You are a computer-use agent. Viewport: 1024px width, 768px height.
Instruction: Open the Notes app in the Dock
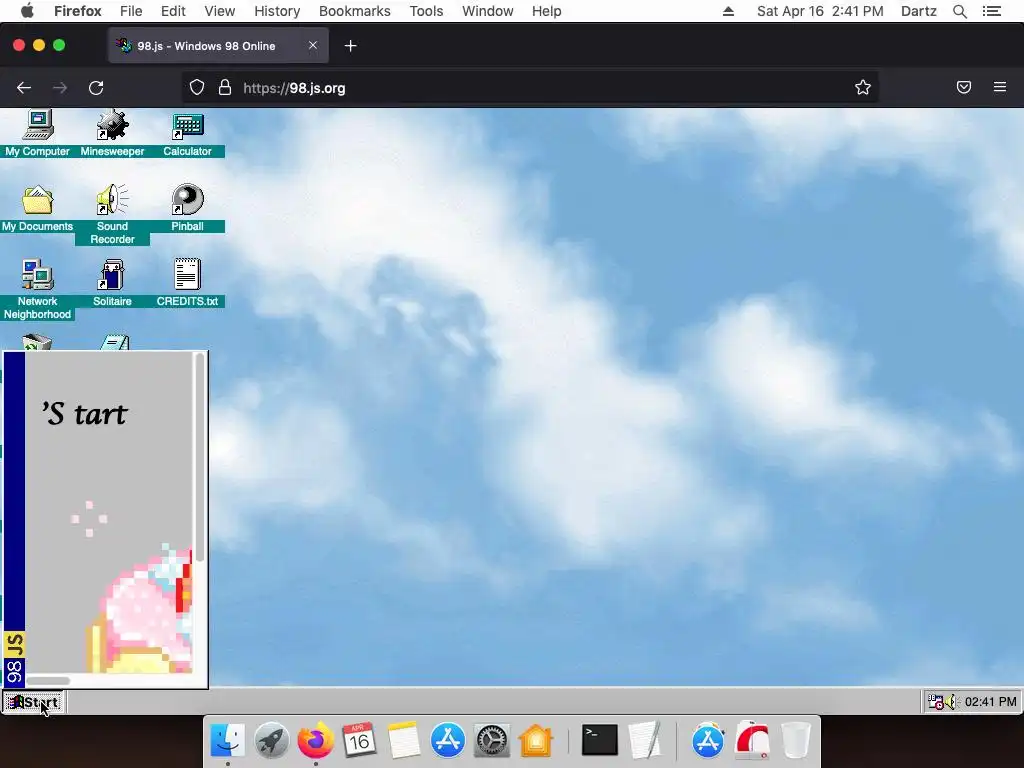pyautogui.click(x=403, y=741)
